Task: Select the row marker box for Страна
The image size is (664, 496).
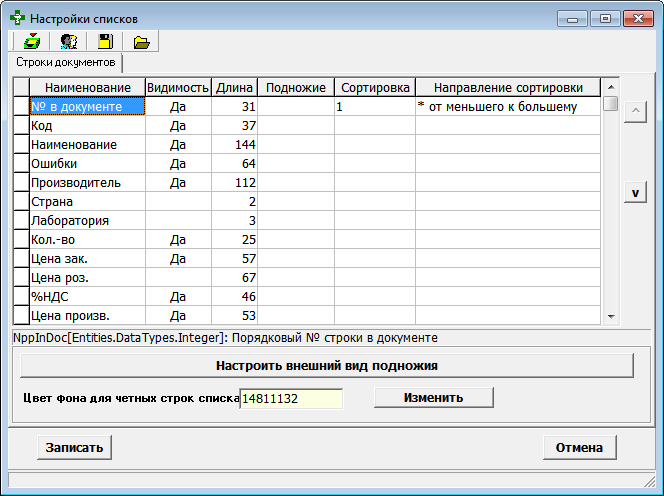Action: click(x=20, y=202)
